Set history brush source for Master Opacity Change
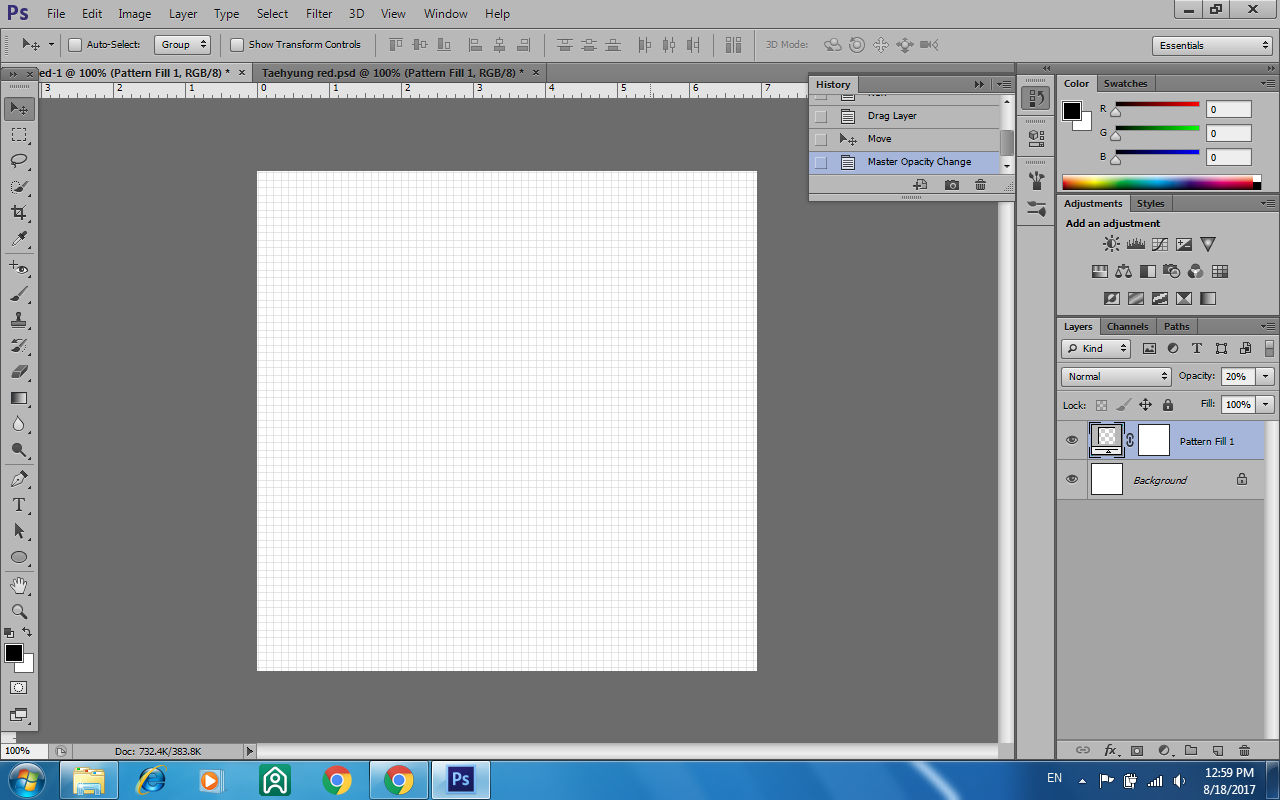 click(x=821, y=162)
